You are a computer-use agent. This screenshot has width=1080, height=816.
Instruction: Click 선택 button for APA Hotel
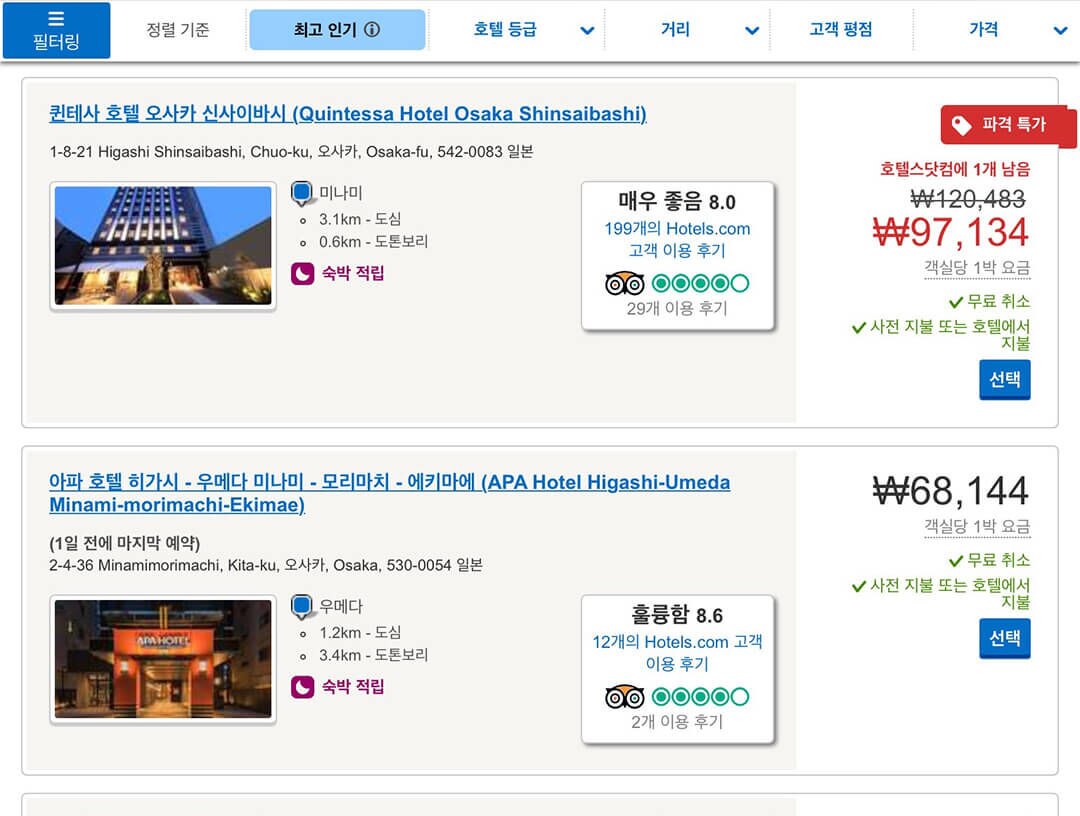coord(1005,638)
